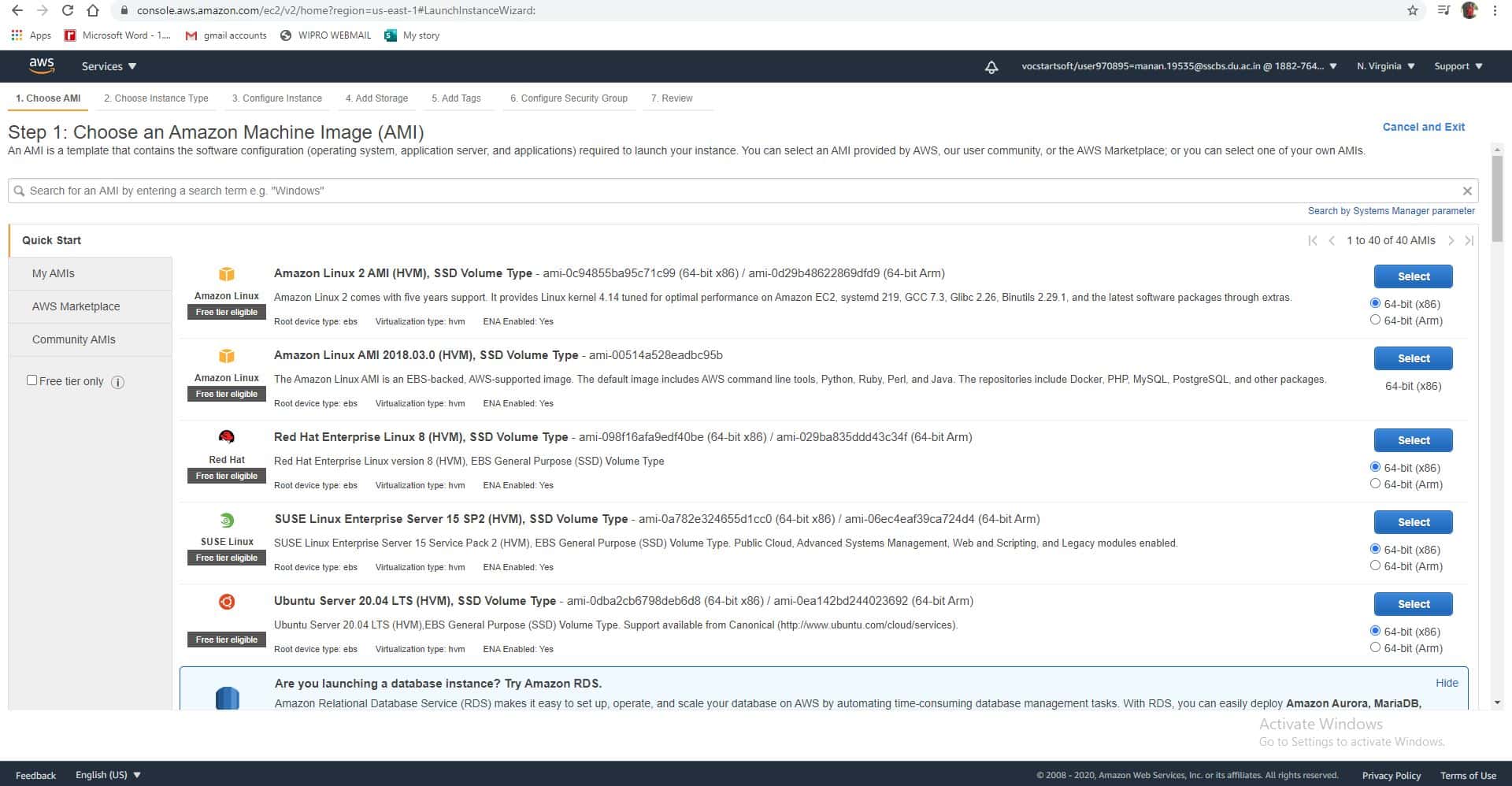Open the English (US) language dropdown
Image resolution: width=1512 pixels, height=786 pixels.
tap(108, 775)
